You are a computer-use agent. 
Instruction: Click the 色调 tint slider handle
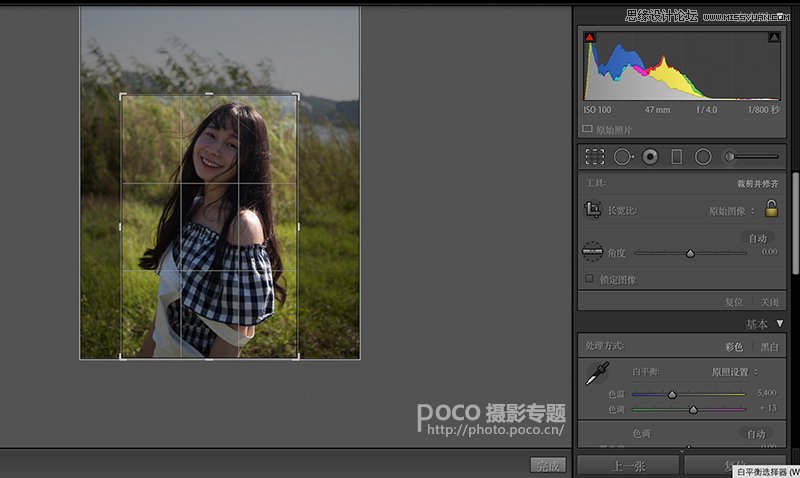(693, 410)
